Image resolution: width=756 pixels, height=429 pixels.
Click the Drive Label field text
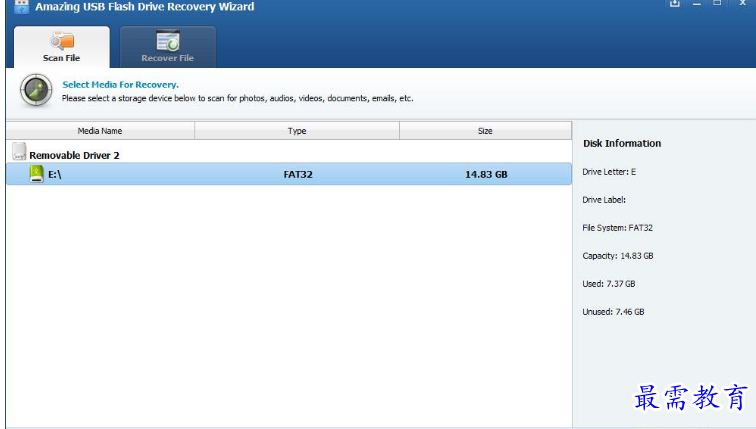[604, 200]
